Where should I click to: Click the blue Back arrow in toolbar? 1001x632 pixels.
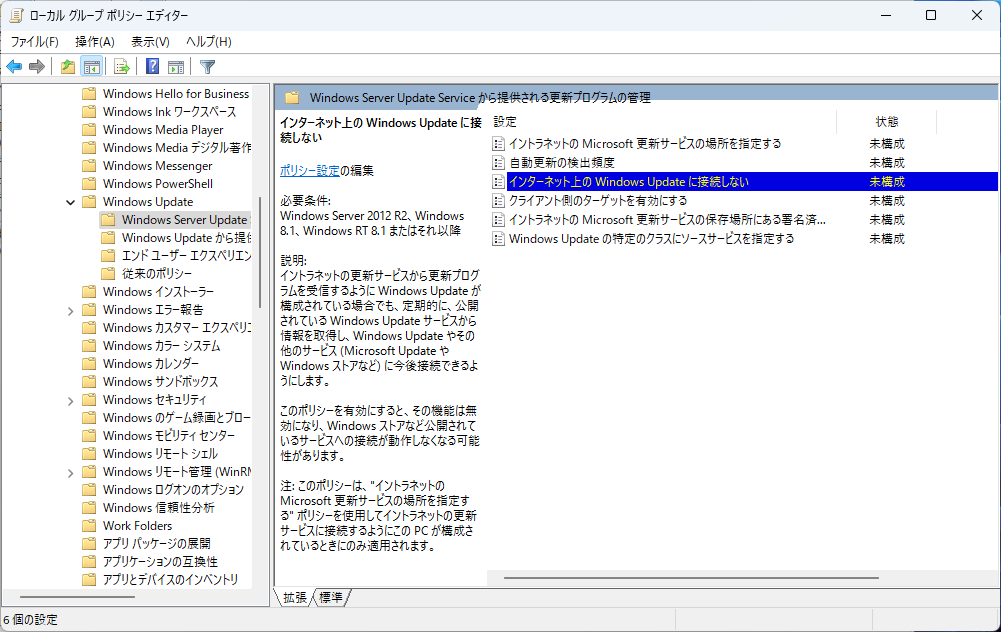[x=14, y=67]
